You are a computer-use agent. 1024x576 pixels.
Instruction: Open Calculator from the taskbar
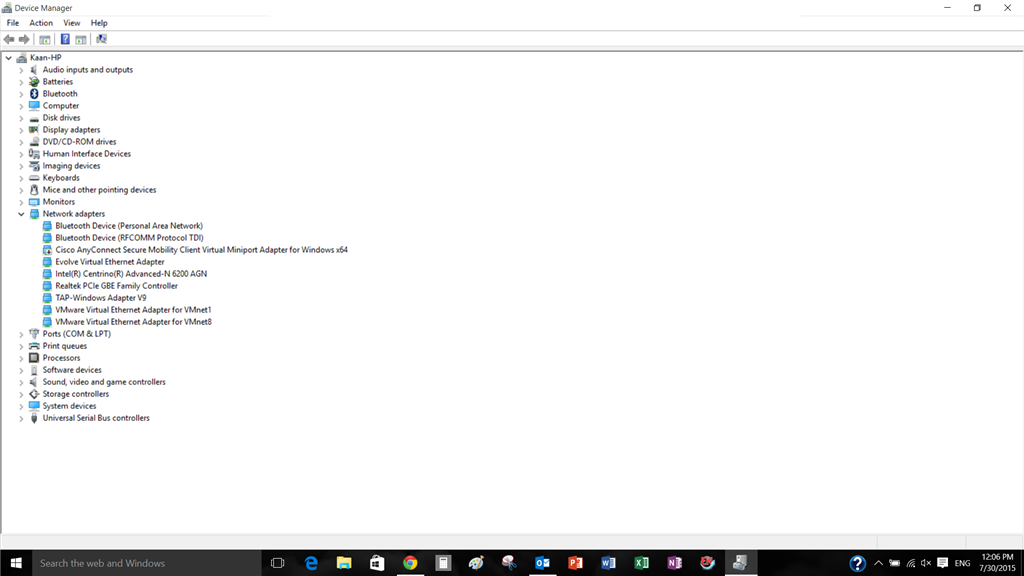click(x=443, y=563)
